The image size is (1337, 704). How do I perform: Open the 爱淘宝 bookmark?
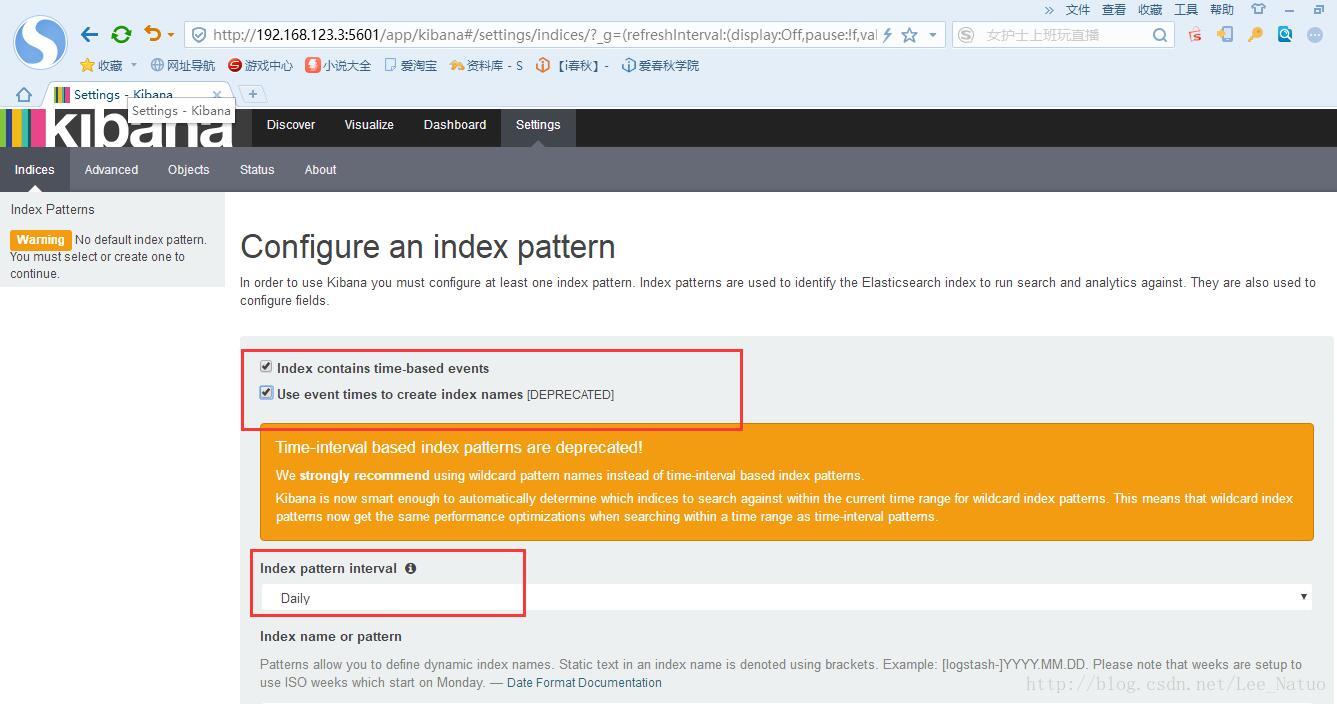pos(410,65)
